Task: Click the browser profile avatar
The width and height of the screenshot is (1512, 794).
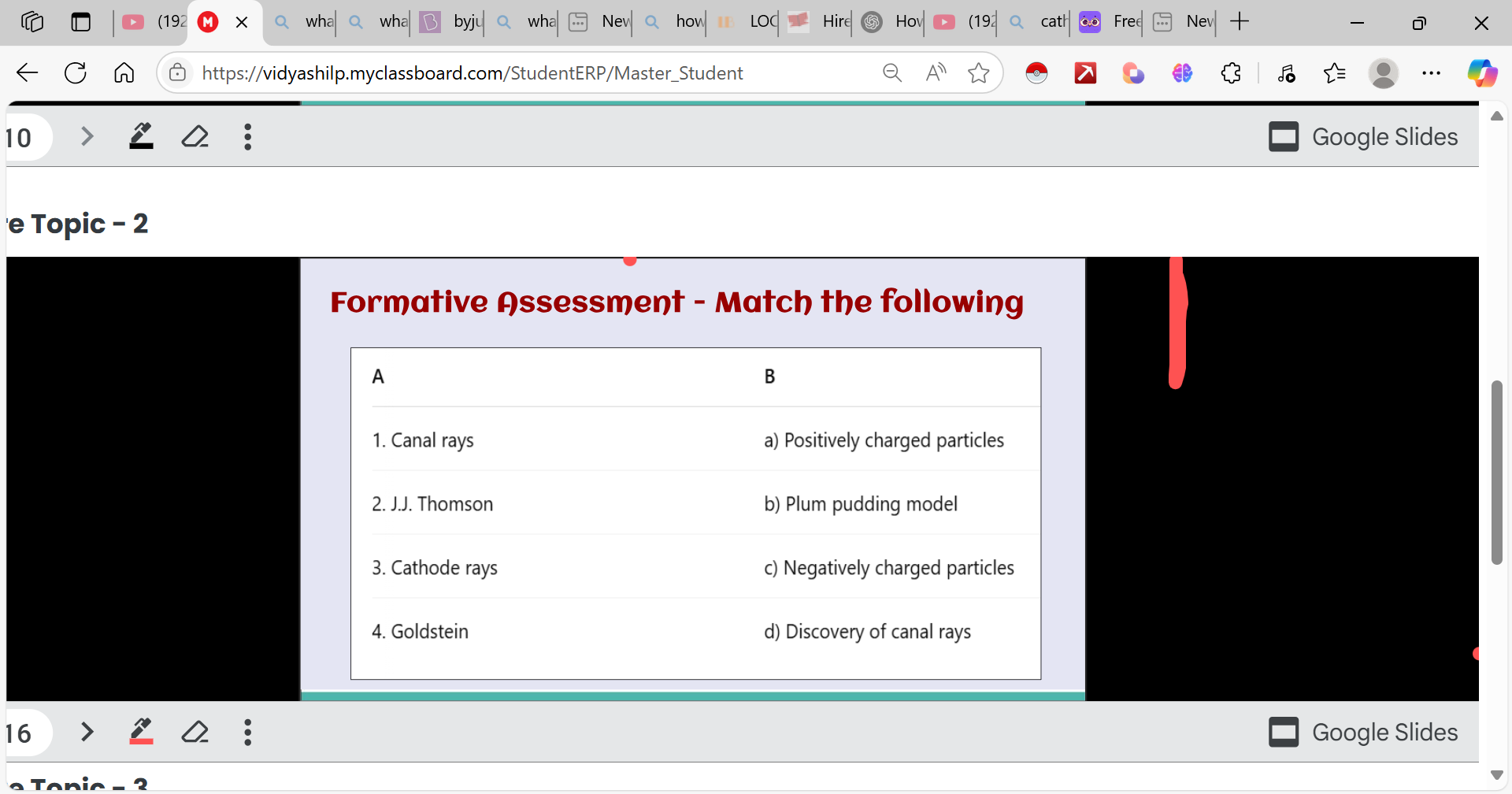Action: [1384, 72]
